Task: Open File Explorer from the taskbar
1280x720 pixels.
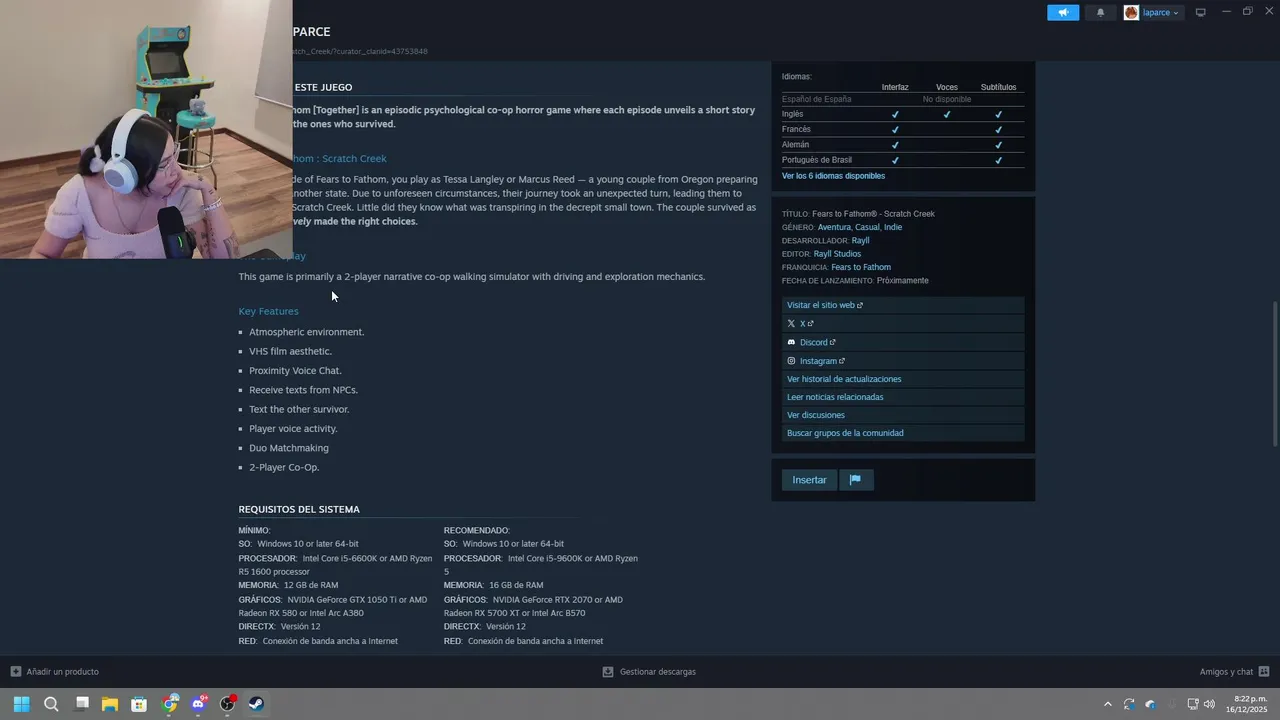Action: pyautogui.click(x=110, y=704)
